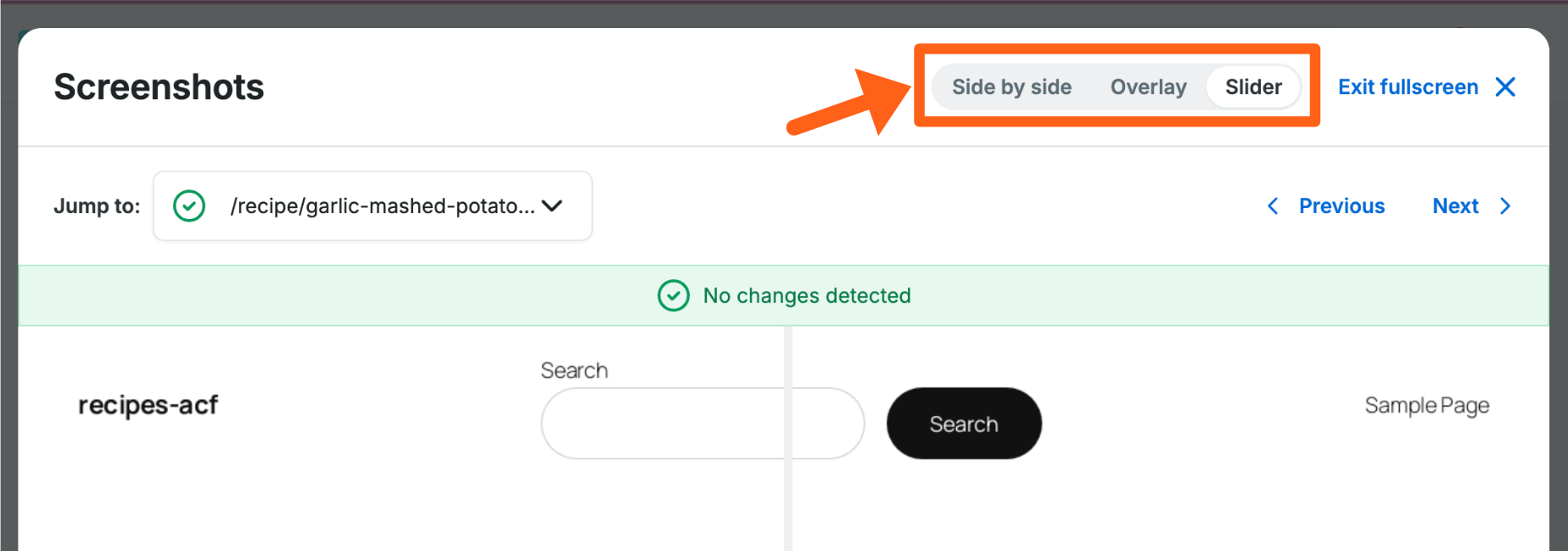Click the recipes-acf site title
The width and height of the screenshot is (1568, 551).
point(148,406)
